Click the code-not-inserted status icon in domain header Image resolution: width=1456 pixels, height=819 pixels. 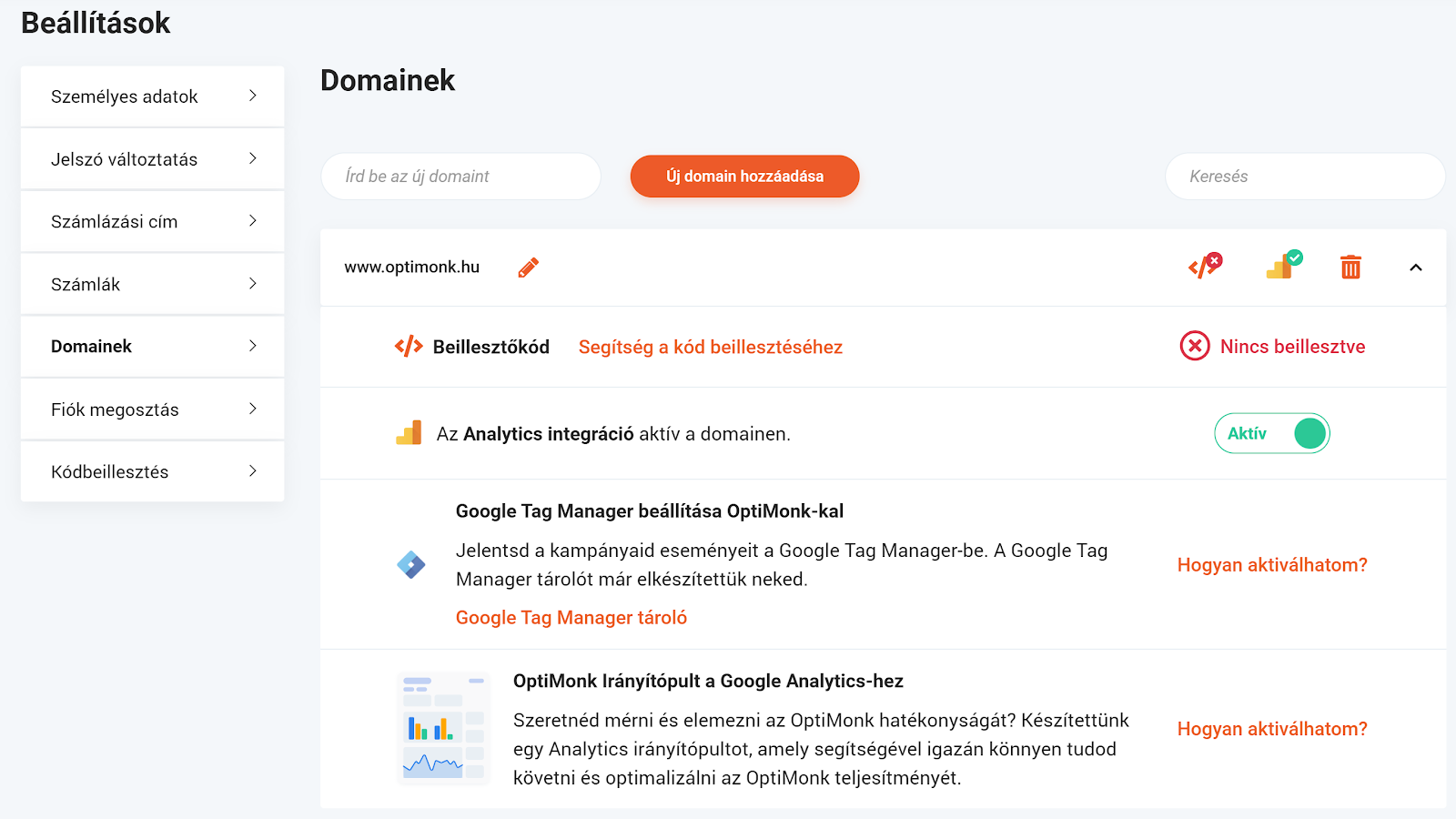coord(1206,266)
